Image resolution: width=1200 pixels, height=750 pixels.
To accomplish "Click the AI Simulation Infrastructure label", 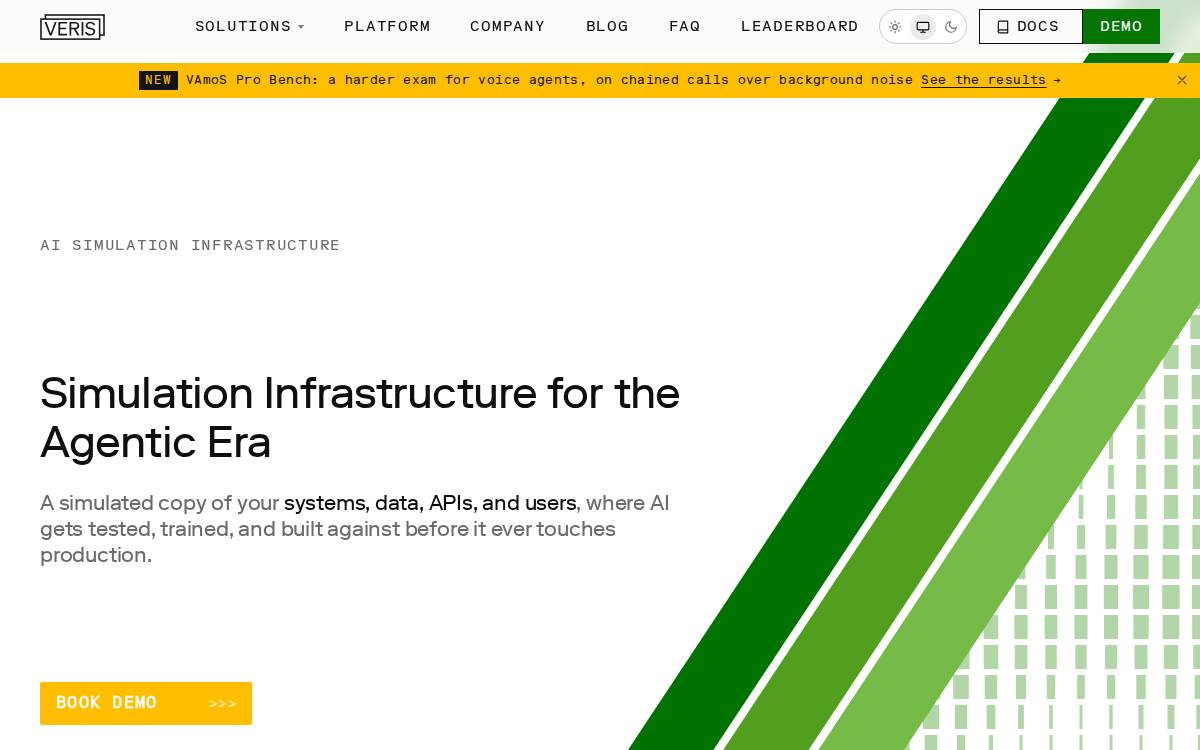I will pyautogui.click(x=190, y=245).
